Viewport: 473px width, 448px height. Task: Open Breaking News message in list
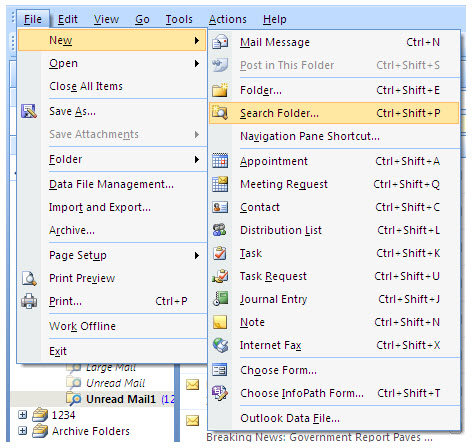click(320, 437)
